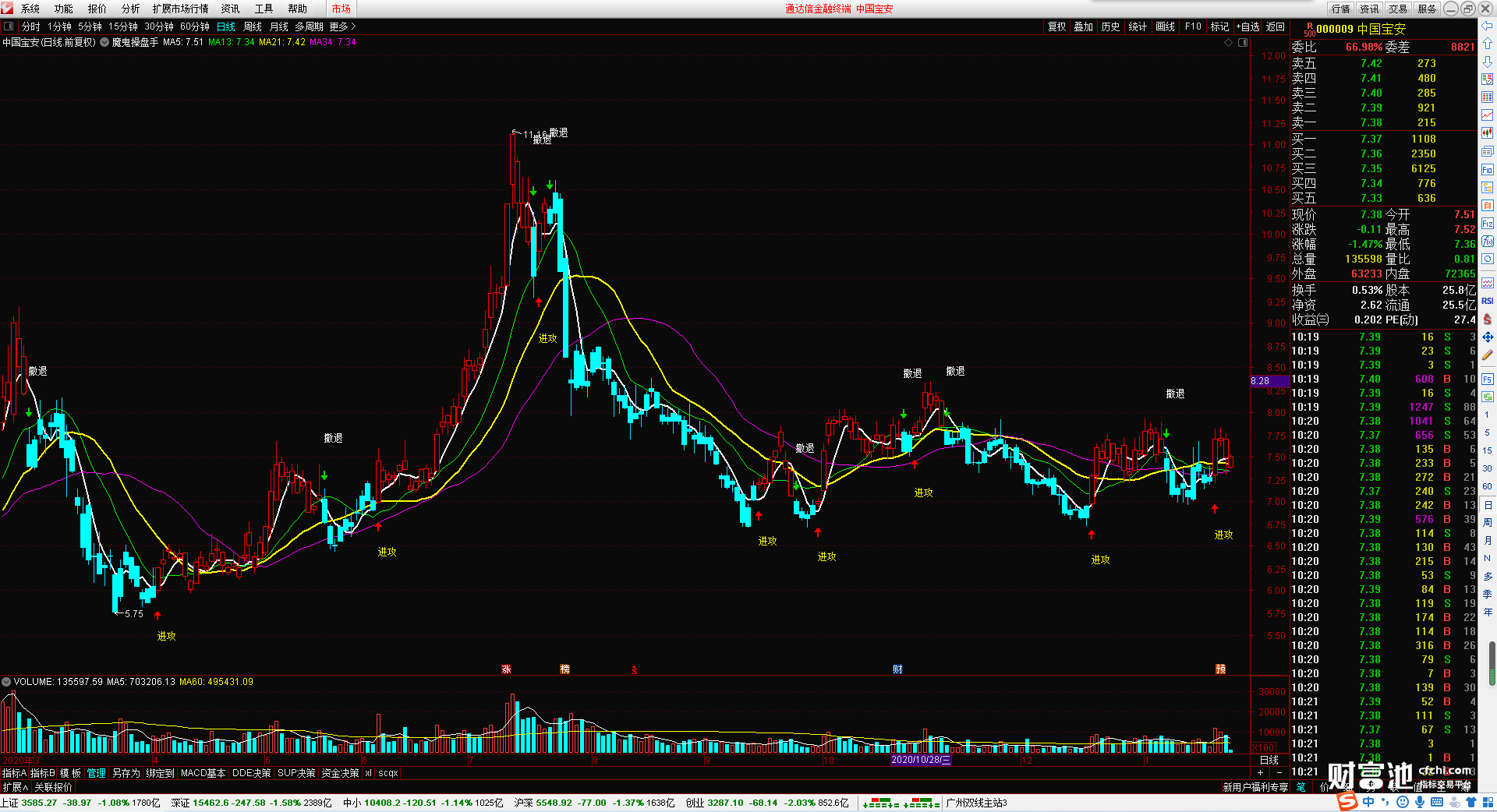Open the 功能 menu
The height and width of the screenshot is (812, 1497).
(x=64, y=9)
